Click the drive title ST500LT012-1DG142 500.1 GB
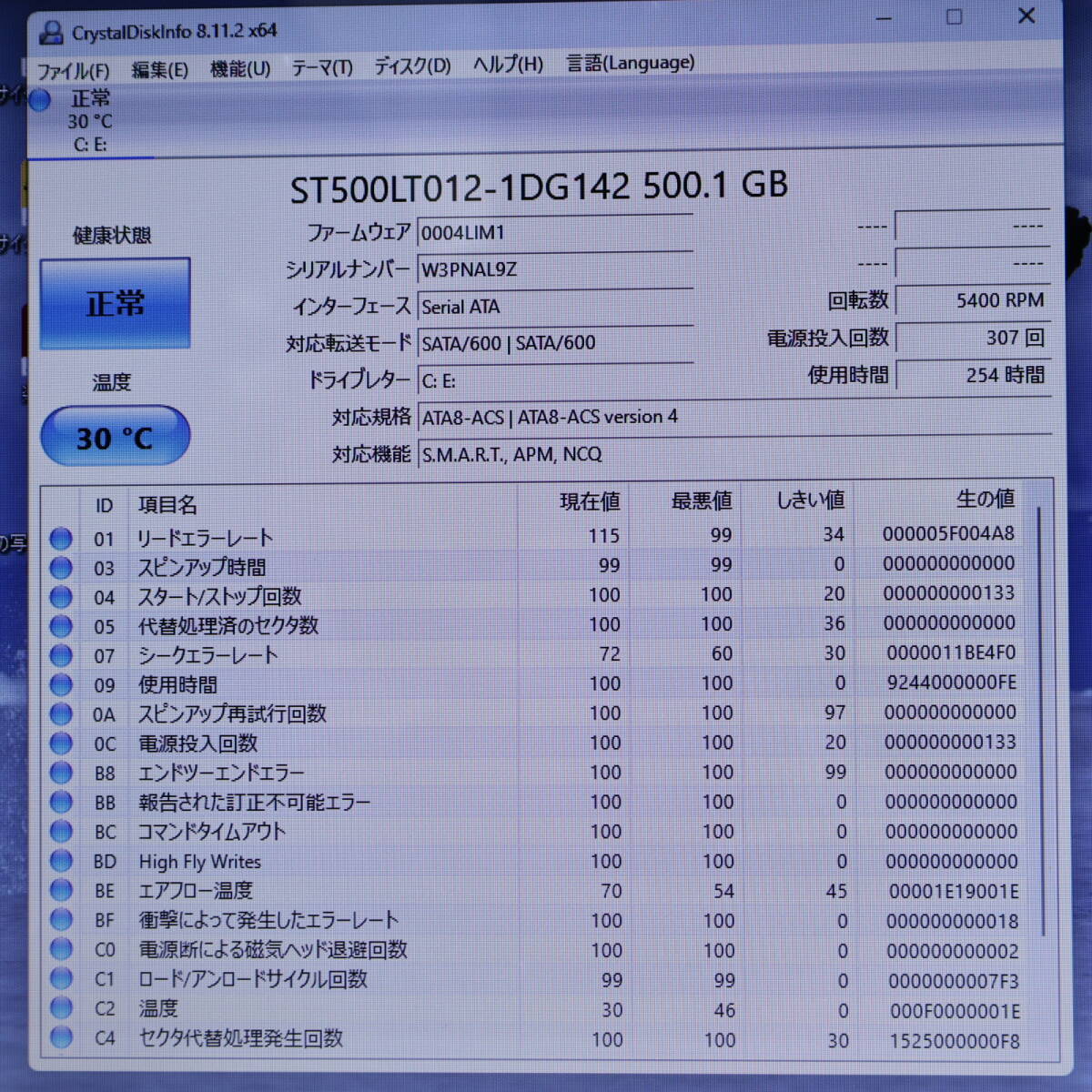 539,187
